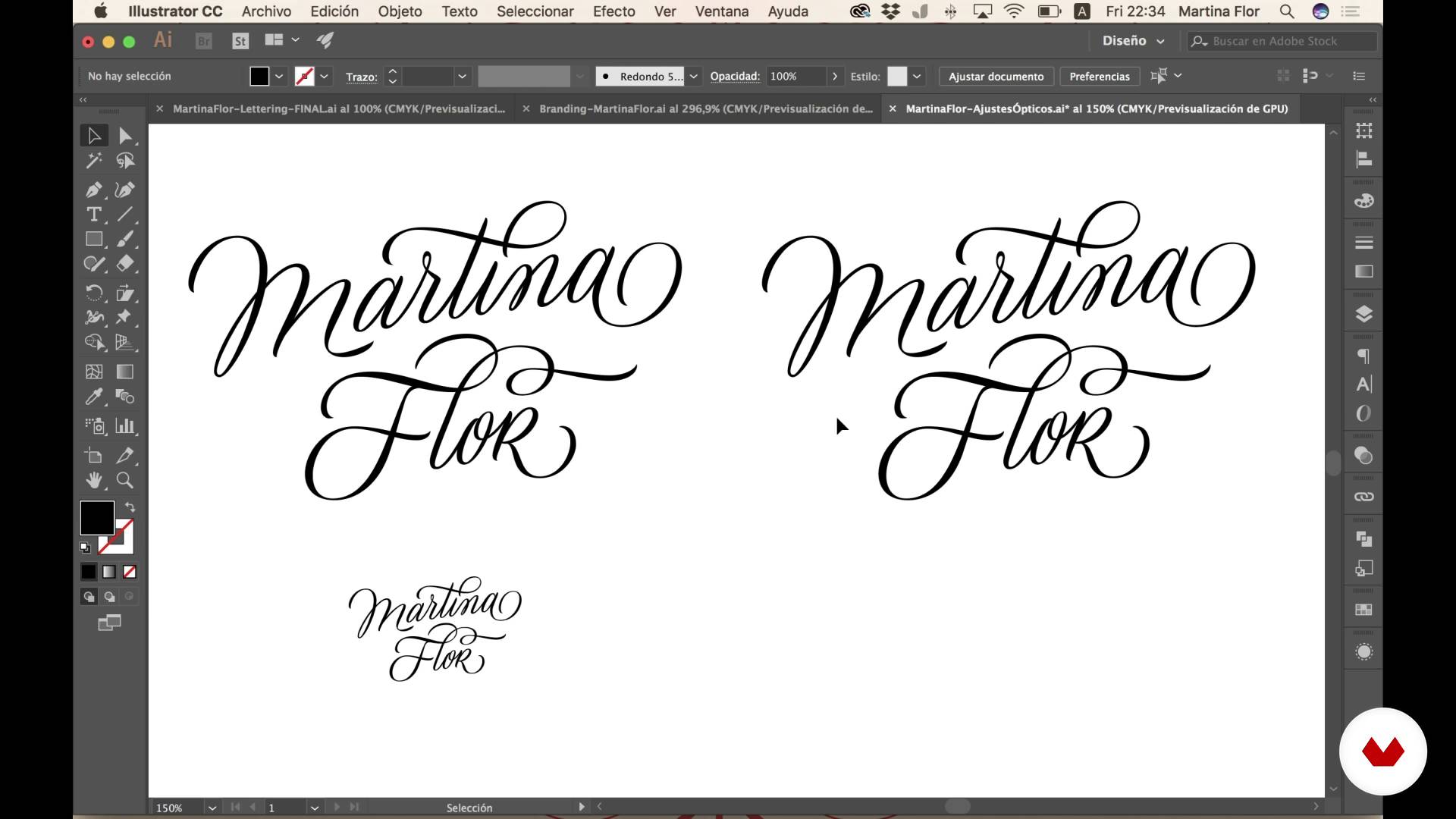The image size is (1456, 819).
Task: Select the Rotate tool
Action: click(x=94, y=293)
